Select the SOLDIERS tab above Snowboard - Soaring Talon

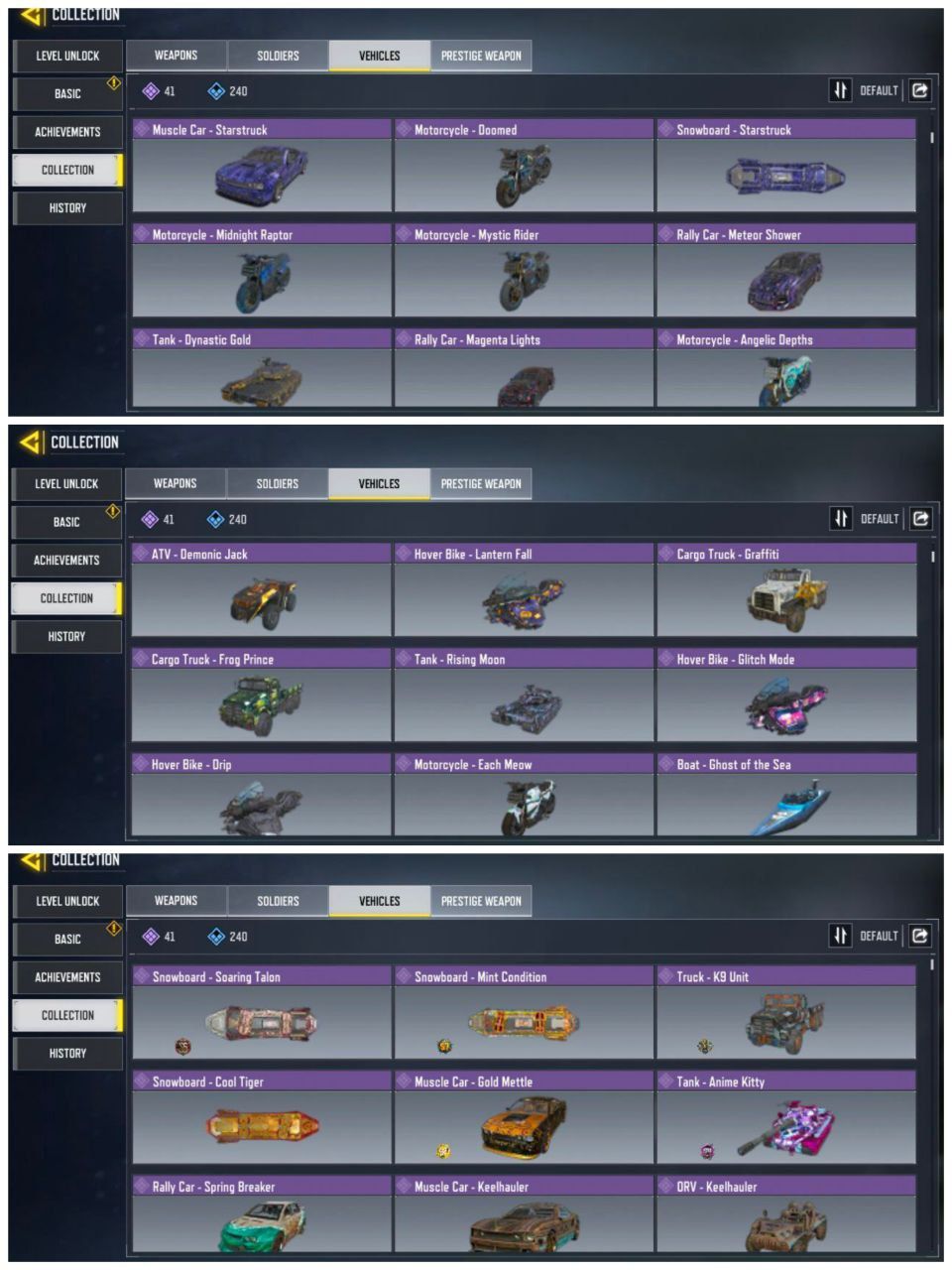coord(278,901)
